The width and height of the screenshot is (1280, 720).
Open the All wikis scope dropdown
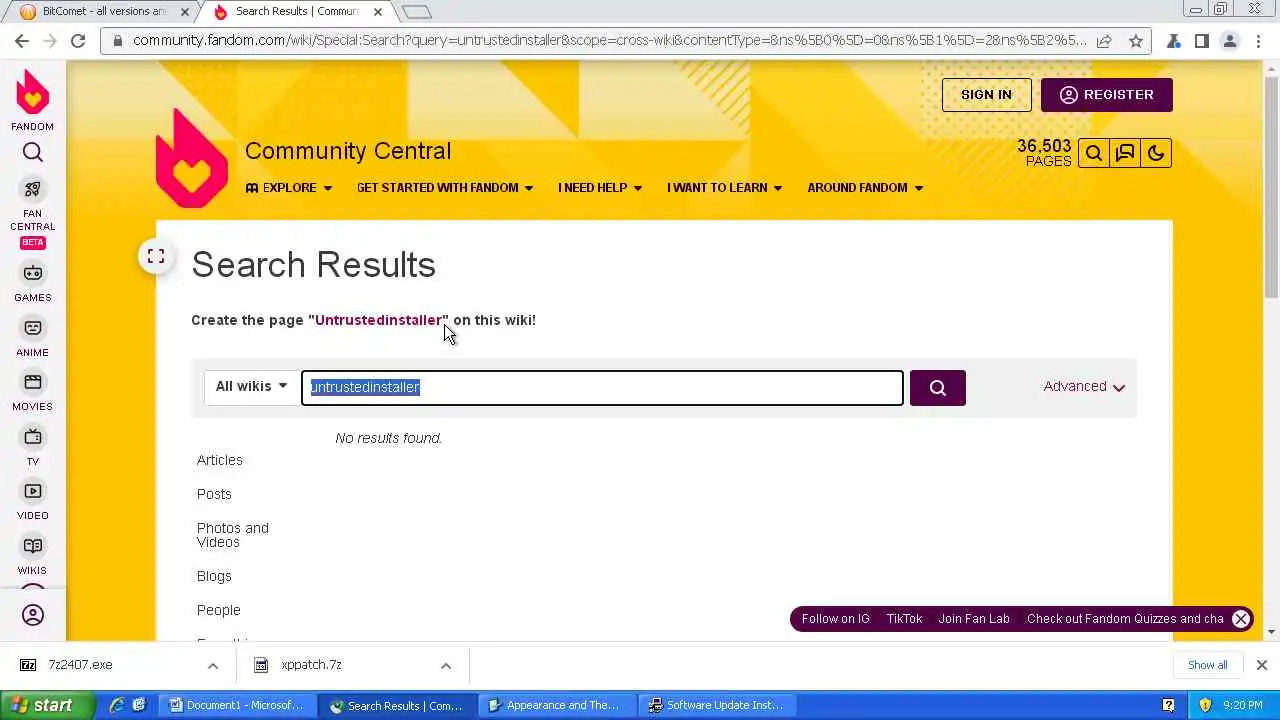click(251, 387)
